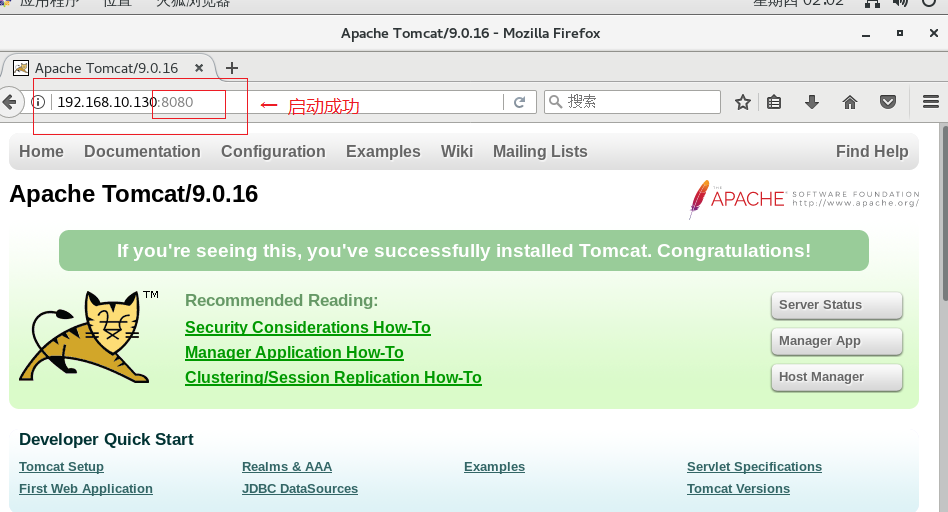Image resolution: width=948 pixels, height=512 pixels.
Task: Click the Firefox back arrow button
Action: point(8,102)
